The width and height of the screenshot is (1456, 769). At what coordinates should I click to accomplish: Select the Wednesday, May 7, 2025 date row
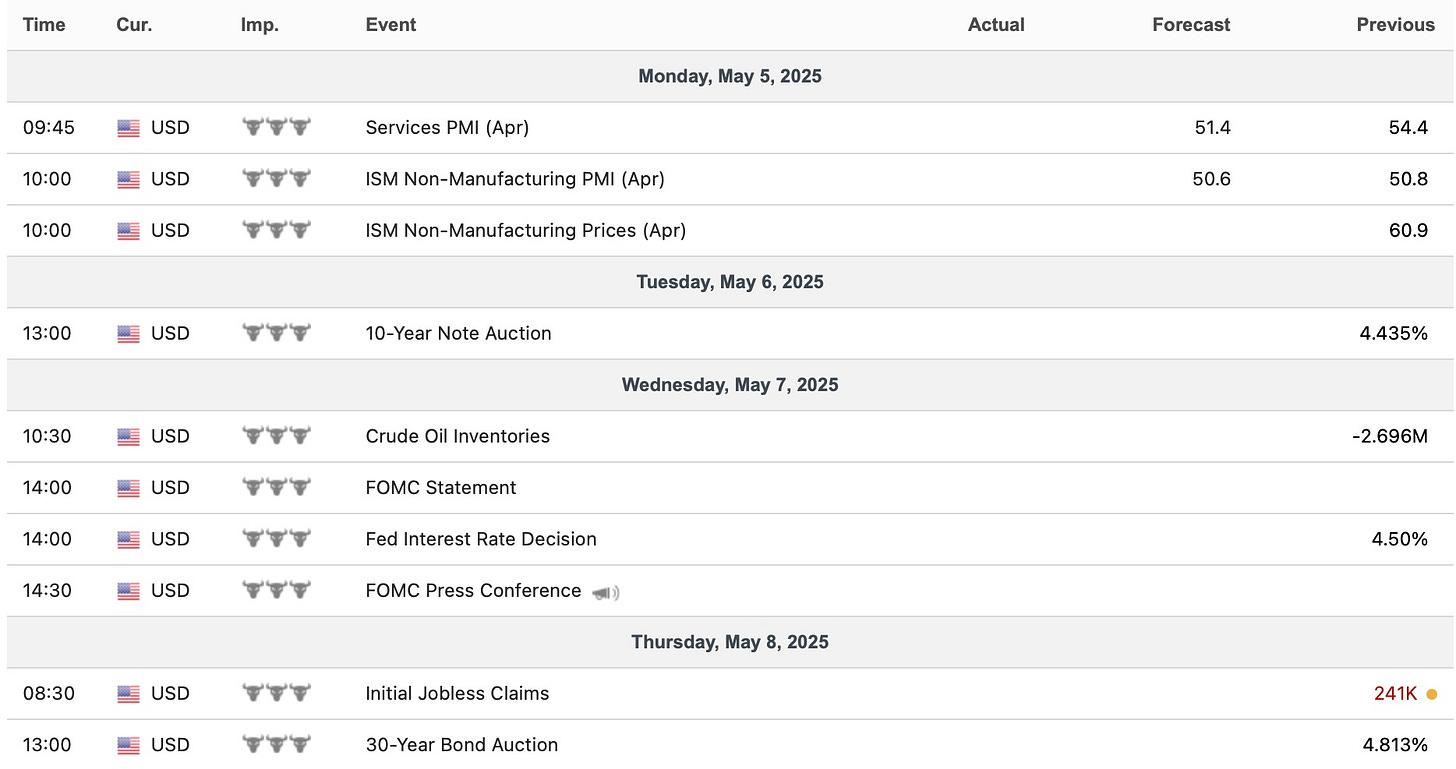coord(730,385)
